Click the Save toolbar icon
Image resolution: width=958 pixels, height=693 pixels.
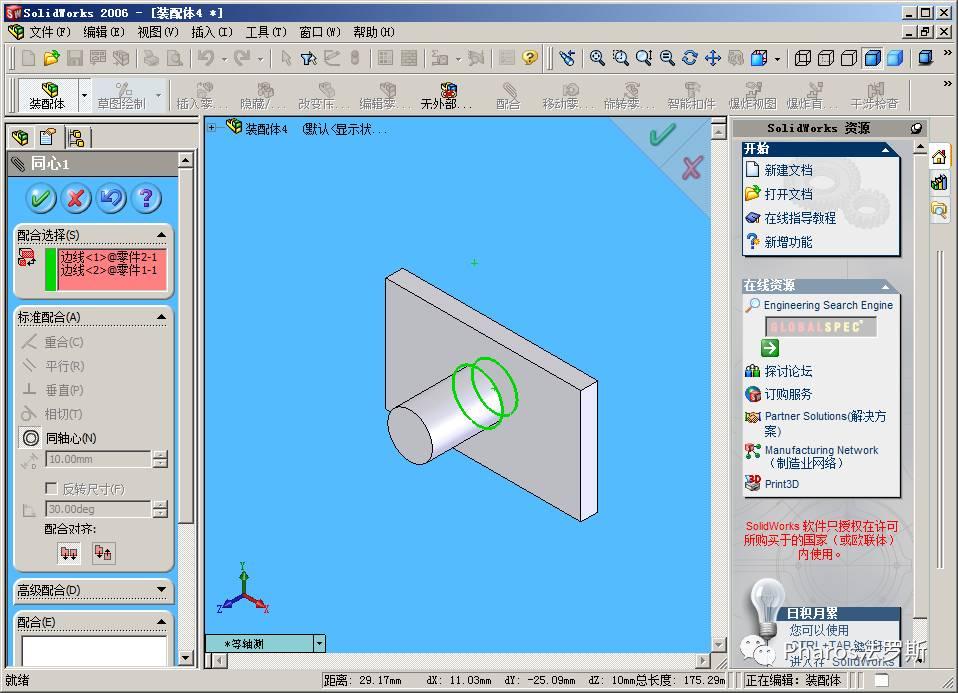point(75,58)
